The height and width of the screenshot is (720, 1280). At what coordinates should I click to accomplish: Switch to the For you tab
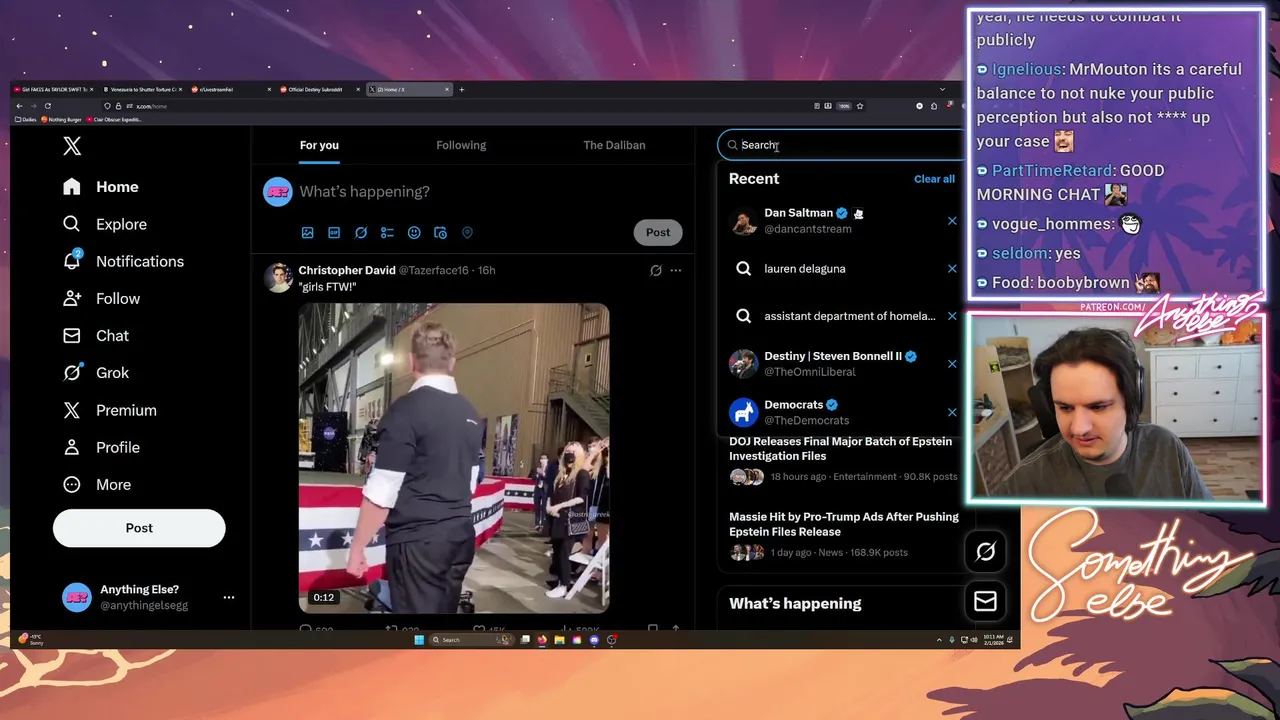[319, 145]
